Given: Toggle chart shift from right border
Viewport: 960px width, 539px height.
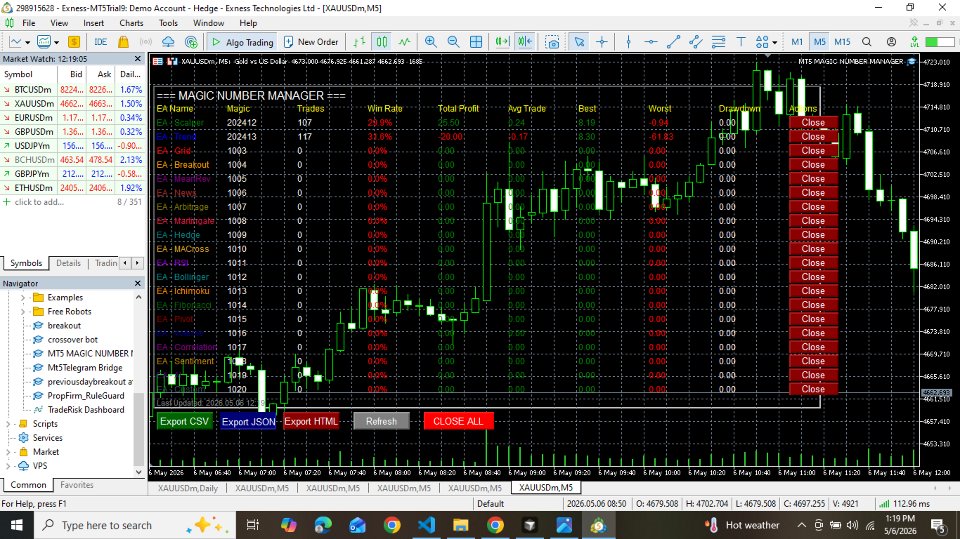Looking at the screenshot, I should (x=525, y=42).
